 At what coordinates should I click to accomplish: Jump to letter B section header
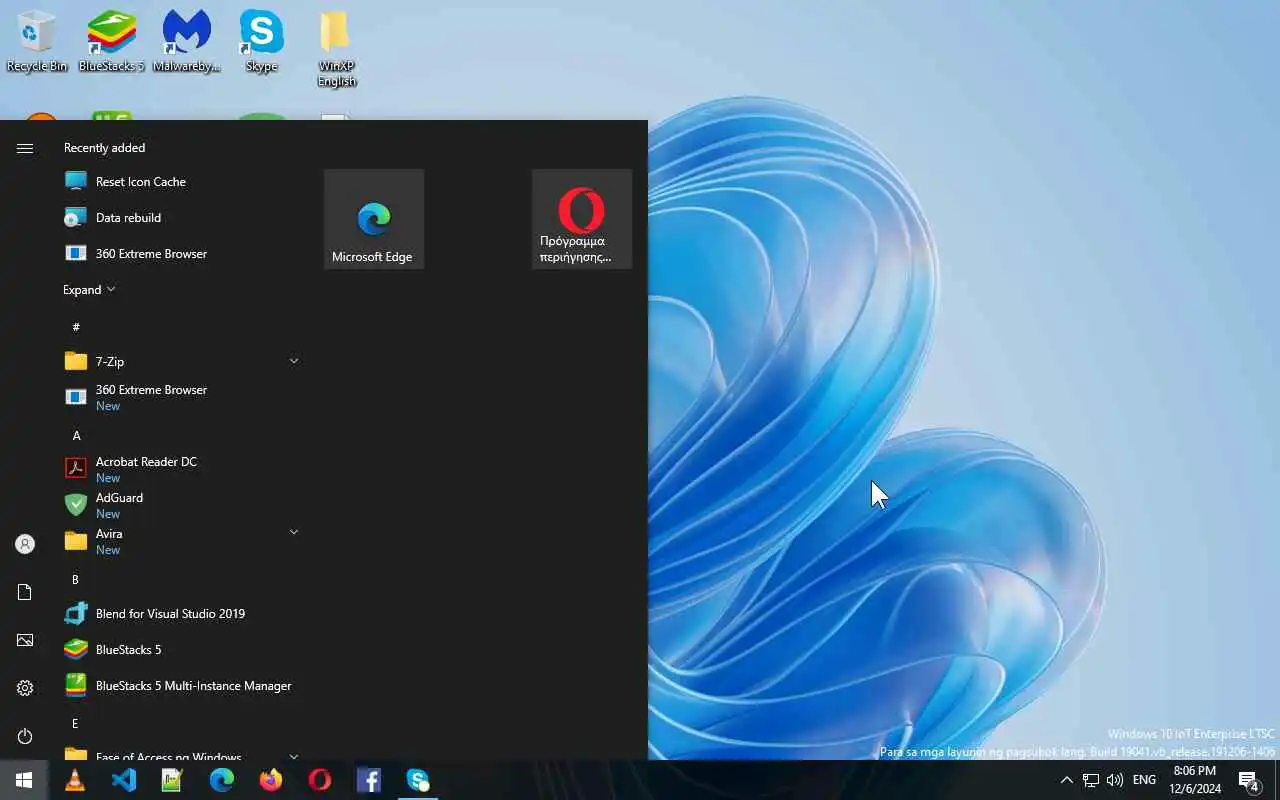[x=76, y=580]
